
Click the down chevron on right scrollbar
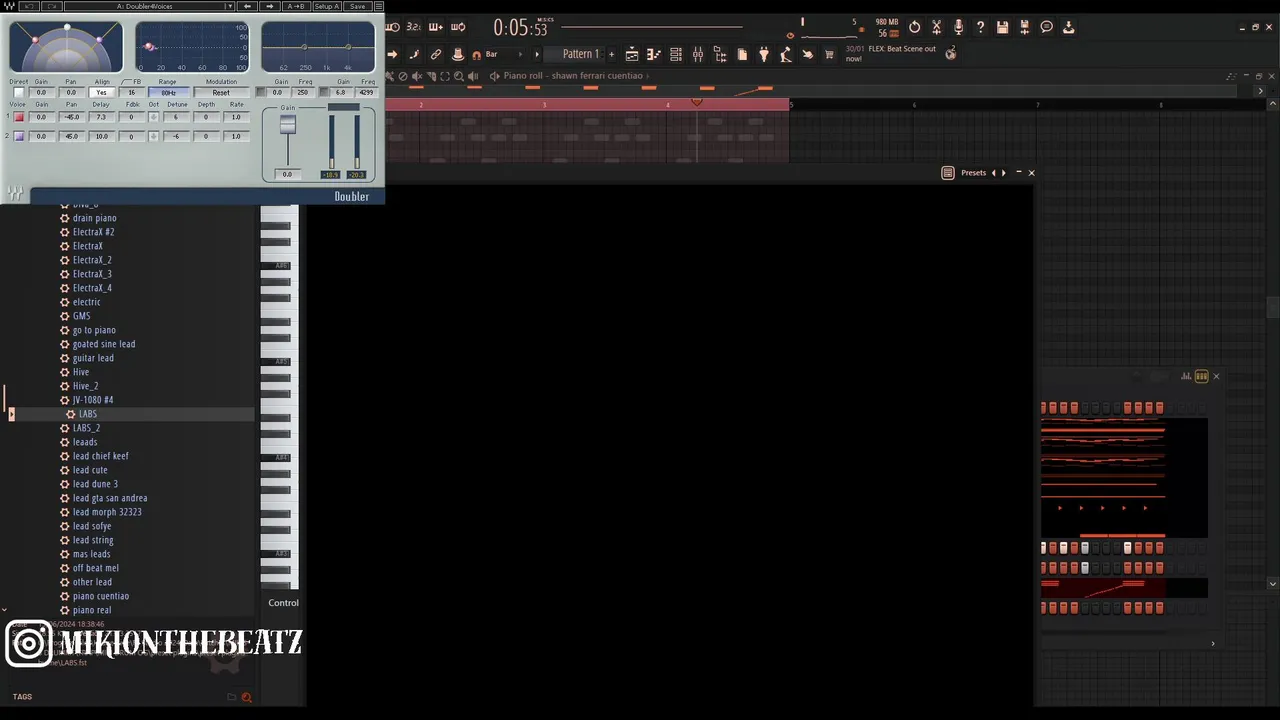pyautogui.click(x=1272, y=583)
